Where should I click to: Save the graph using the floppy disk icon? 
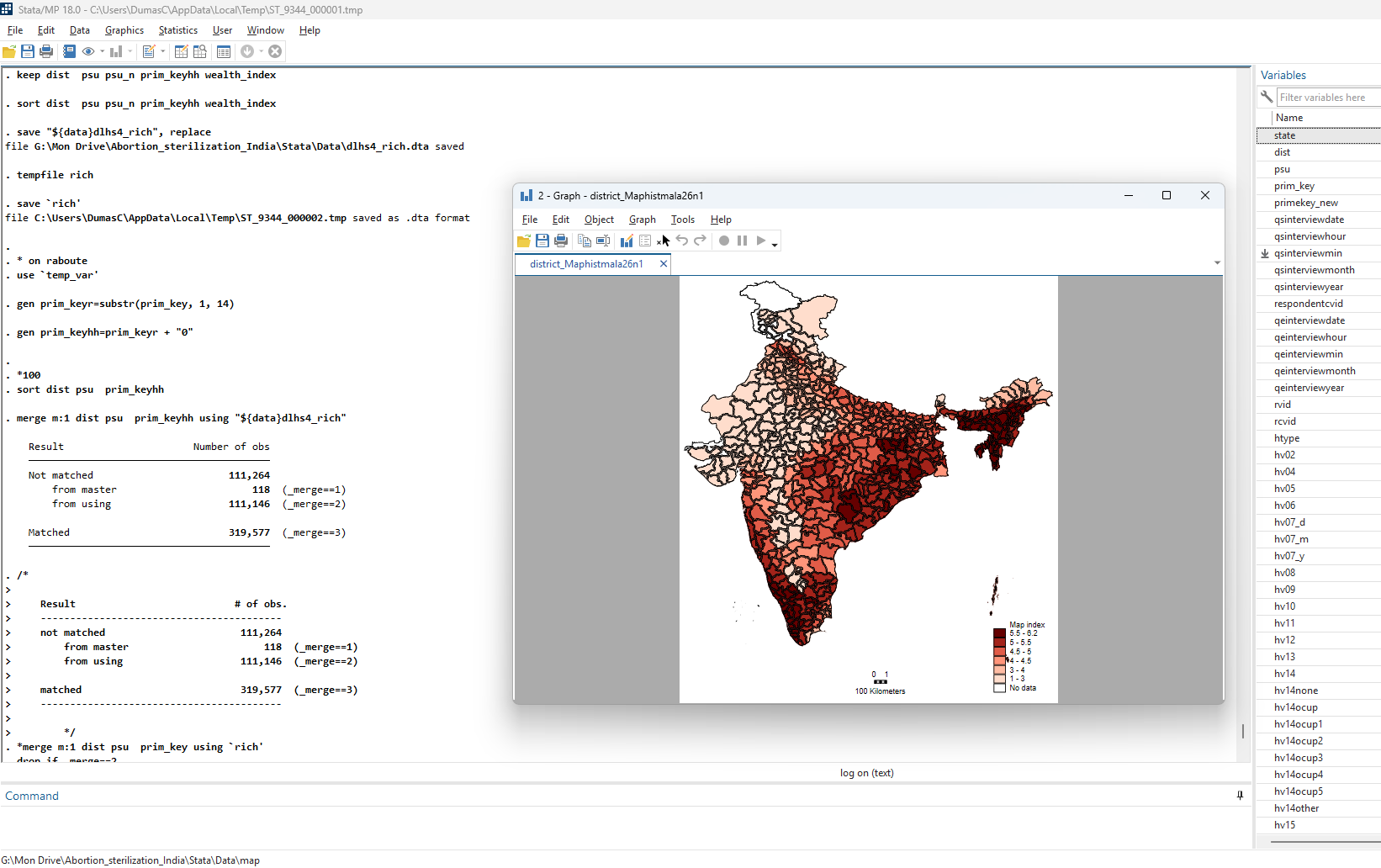(542, 241)
